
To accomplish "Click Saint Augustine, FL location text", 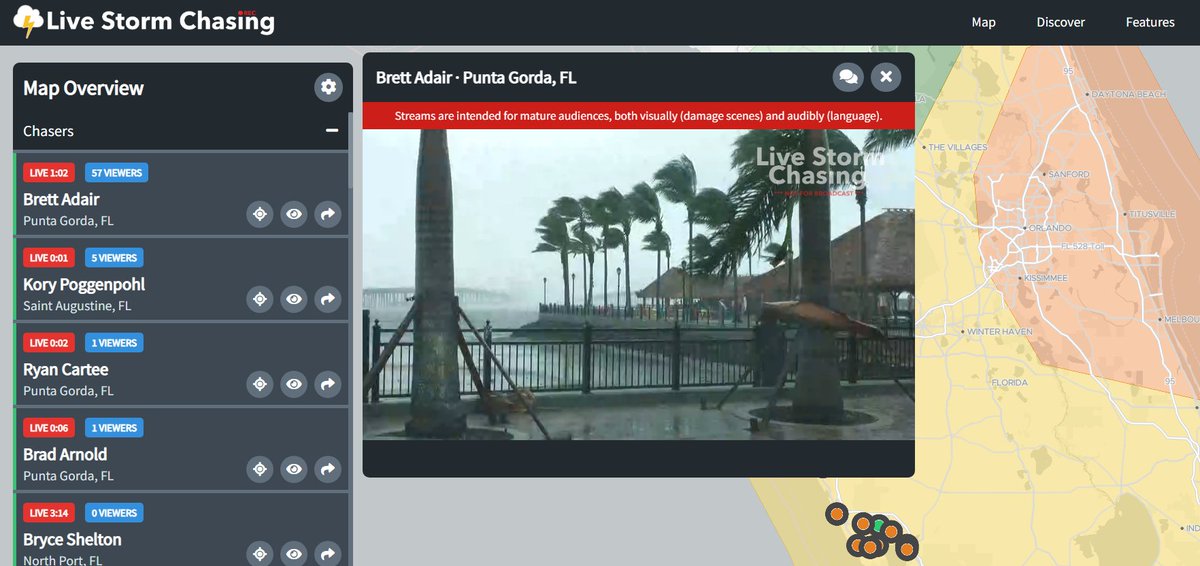I will click(x=77, y=306).
